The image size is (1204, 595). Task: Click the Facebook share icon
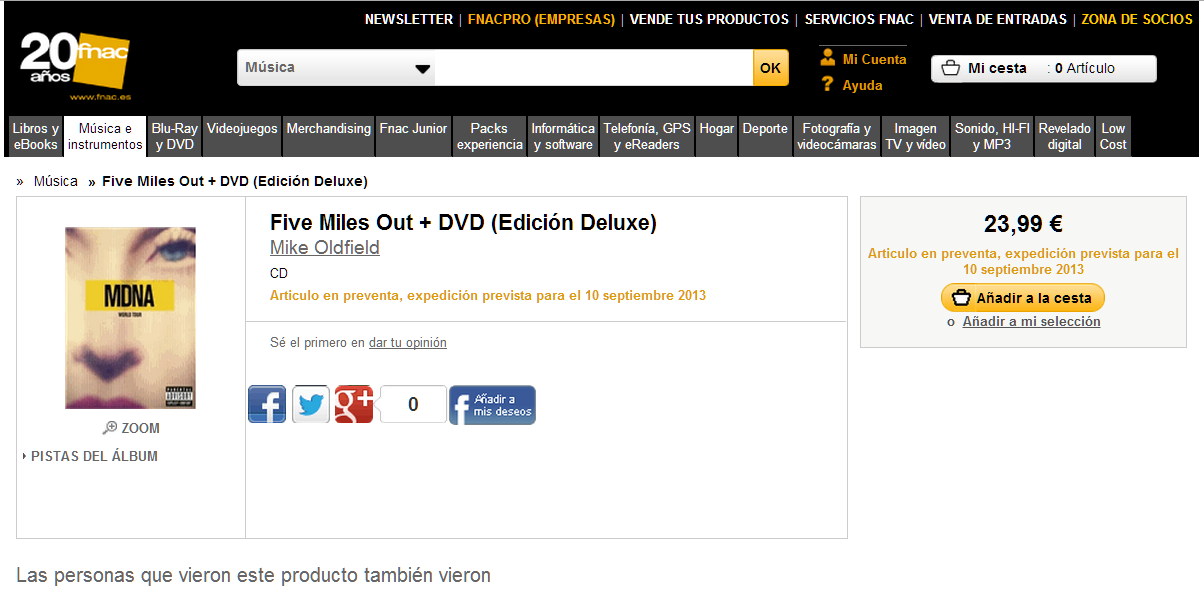click(x=267, y=405)
